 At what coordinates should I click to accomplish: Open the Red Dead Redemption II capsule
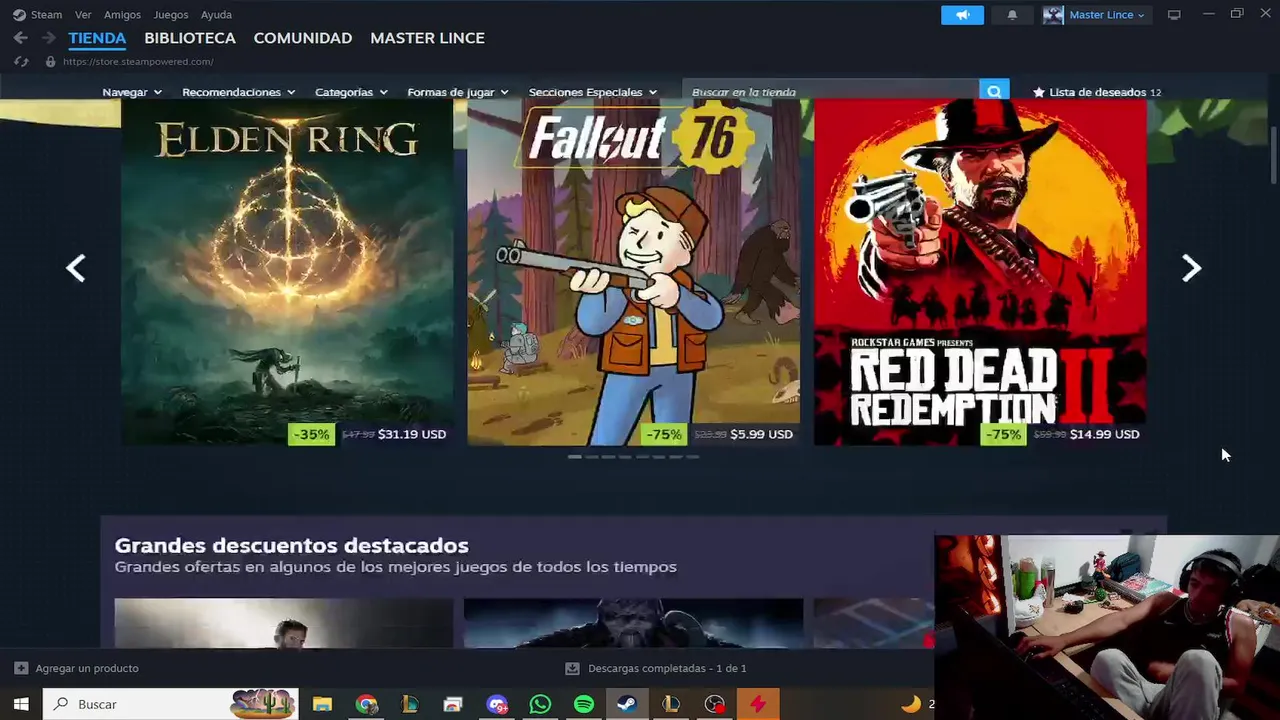coord(980,272)
